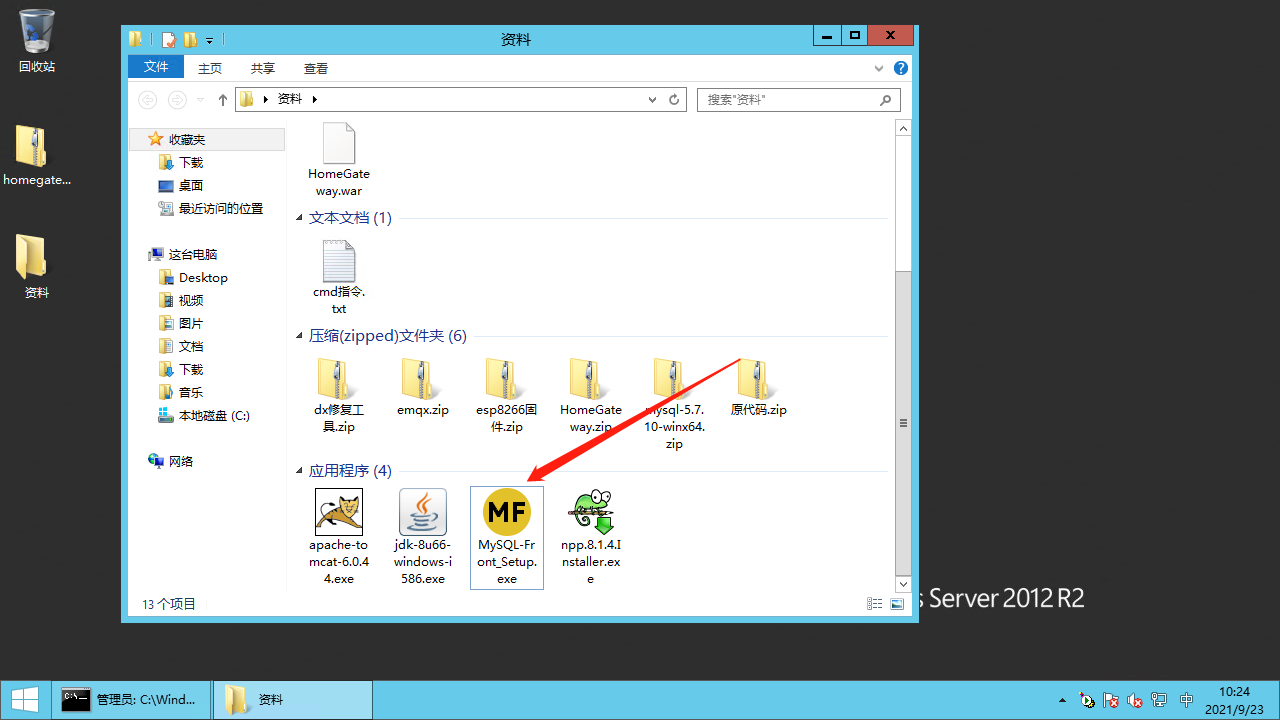Select the homegate... zip on desktop
1280x720 pixels.
click(37, 156)
